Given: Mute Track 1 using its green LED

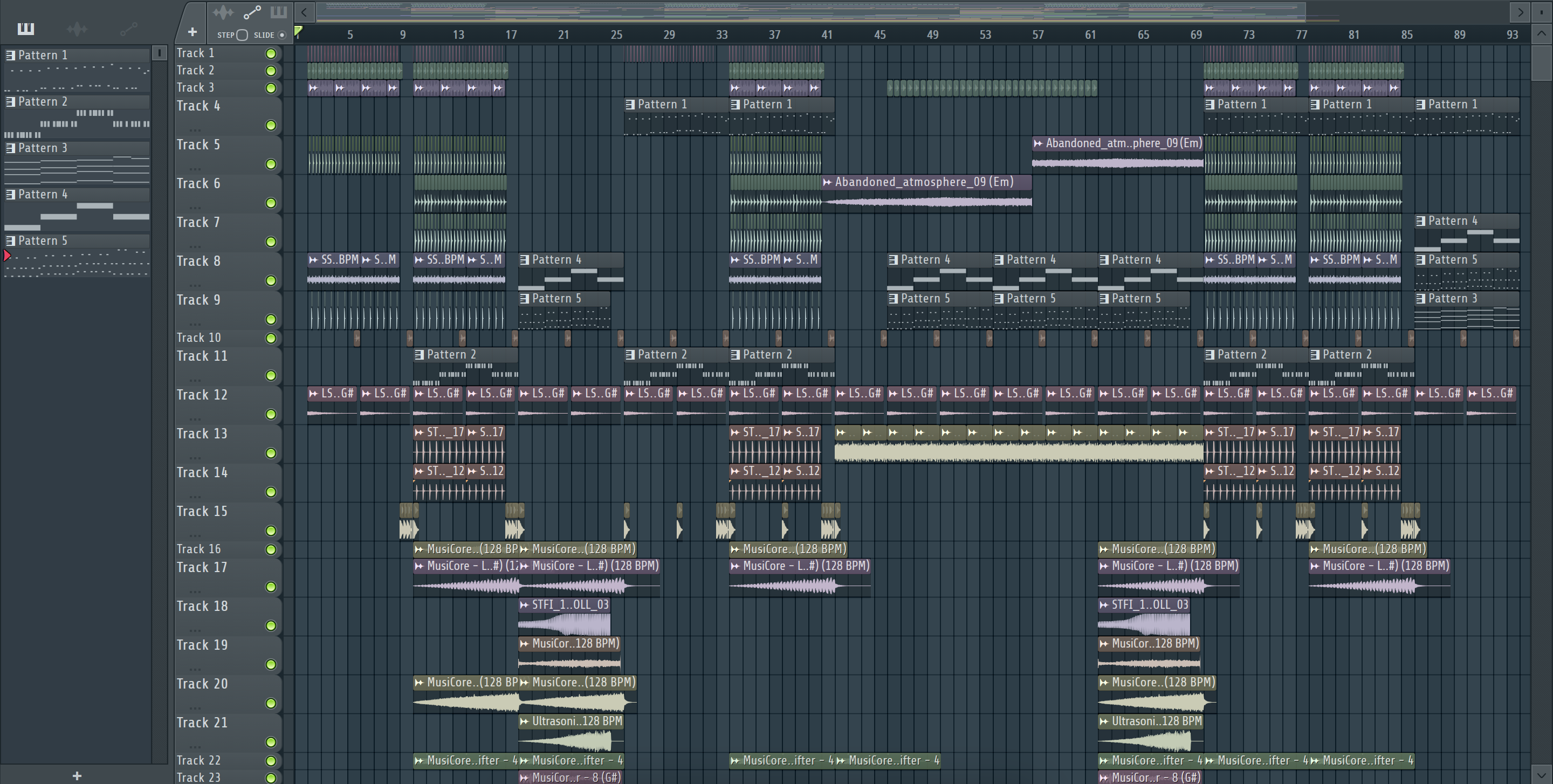Looking at the screenshot, I should point(271,53).
